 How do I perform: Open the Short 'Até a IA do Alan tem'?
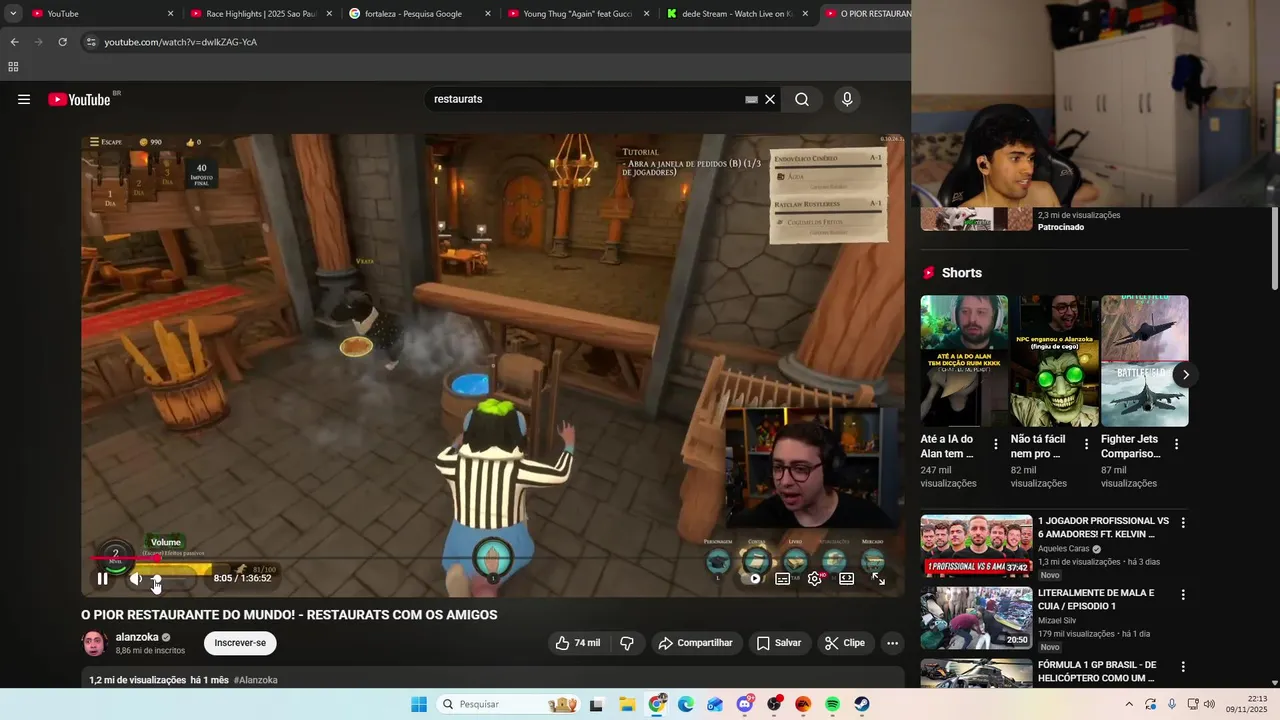[x=964, y=361]
